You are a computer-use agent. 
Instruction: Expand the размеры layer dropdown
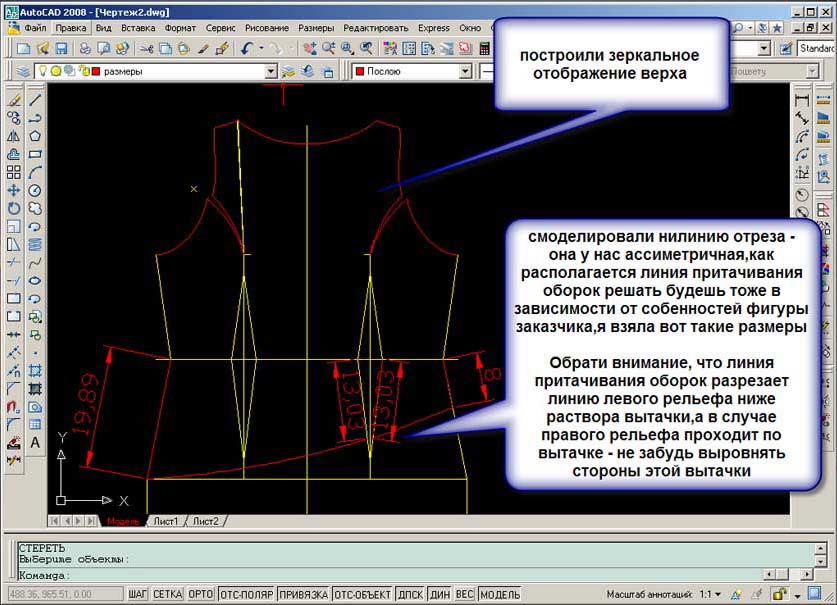tap(271, 72)
